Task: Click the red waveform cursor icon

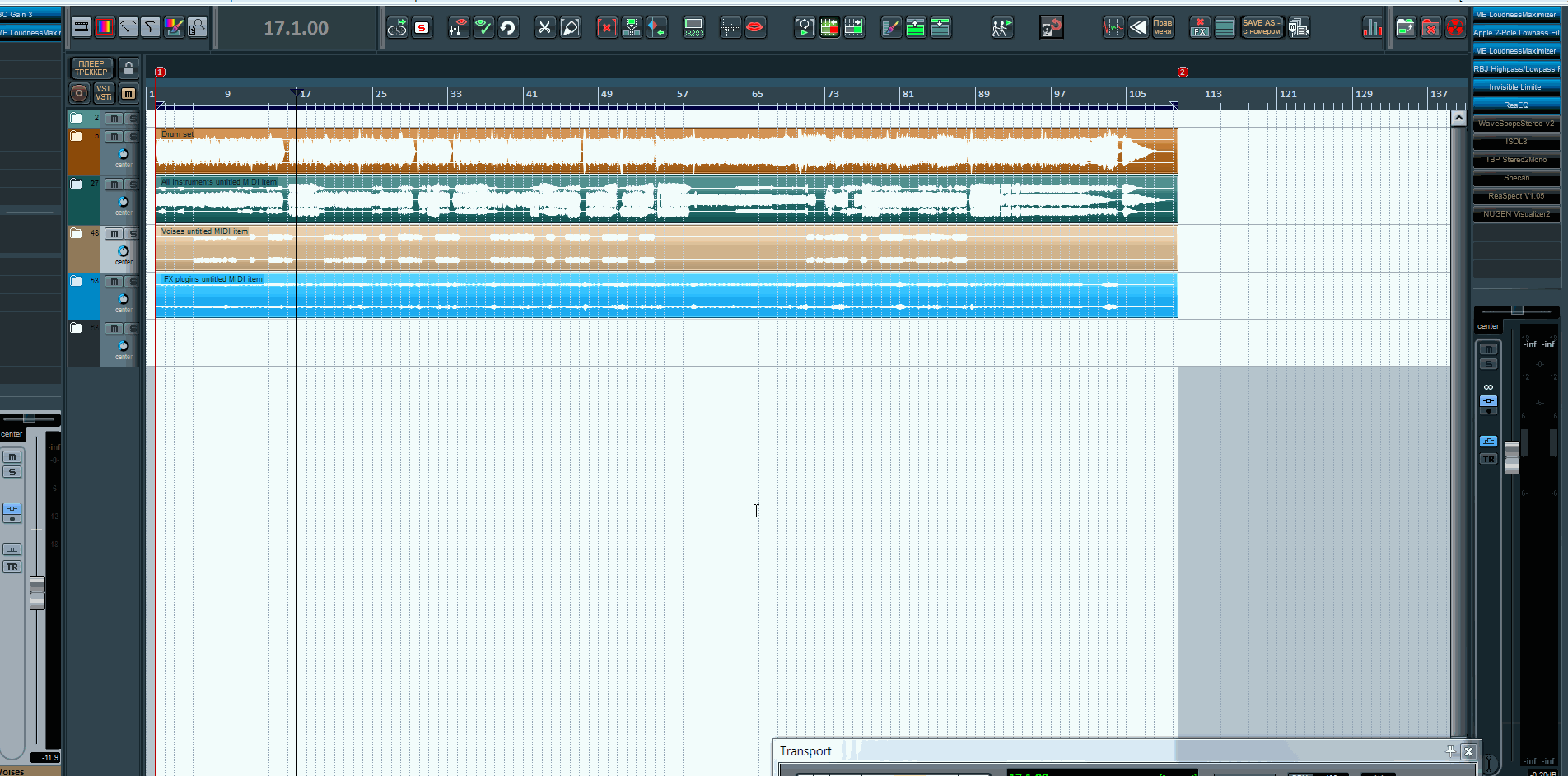Action: pyautogui.click(x=1113, y=28)
